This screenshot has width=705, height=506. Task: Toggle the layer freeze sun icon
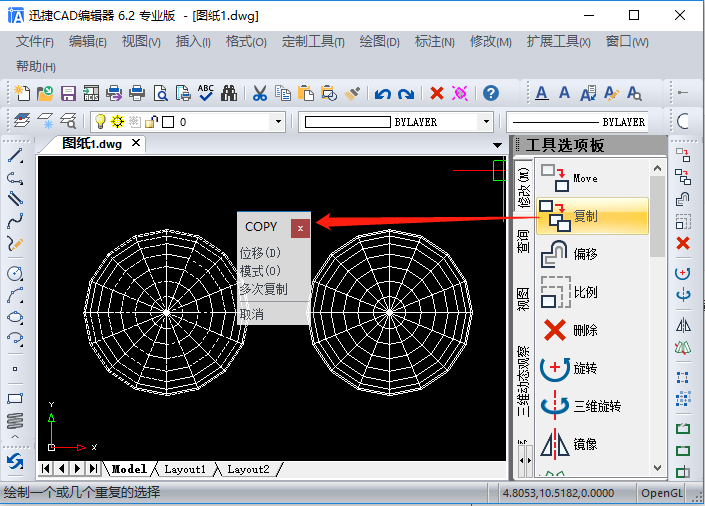[x=117, y=121]
